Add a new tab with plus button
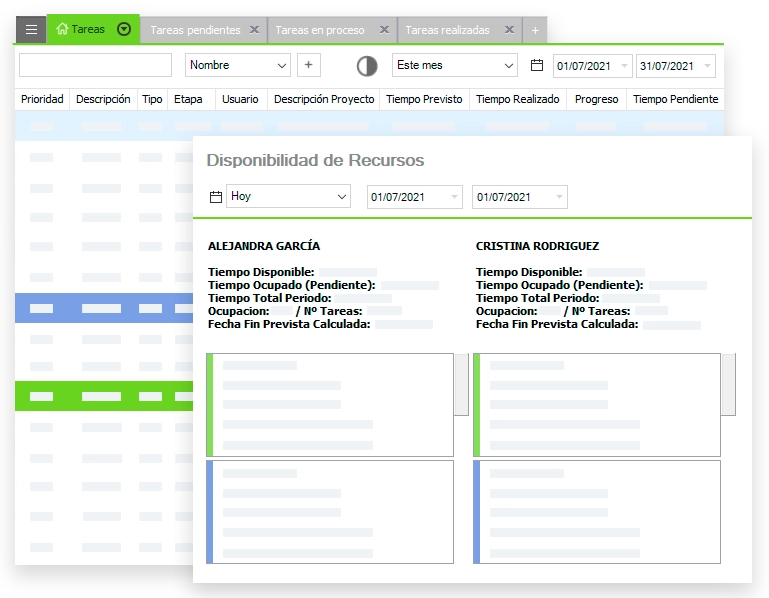769x598 pixels. pyautogui.click(x=535, y=31)
